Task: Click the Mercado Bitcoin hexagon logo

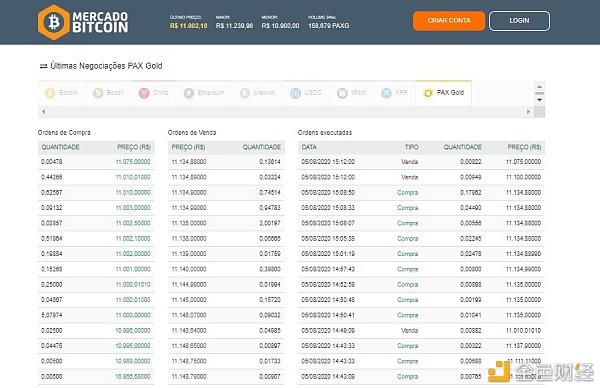Action: [54, 22]
